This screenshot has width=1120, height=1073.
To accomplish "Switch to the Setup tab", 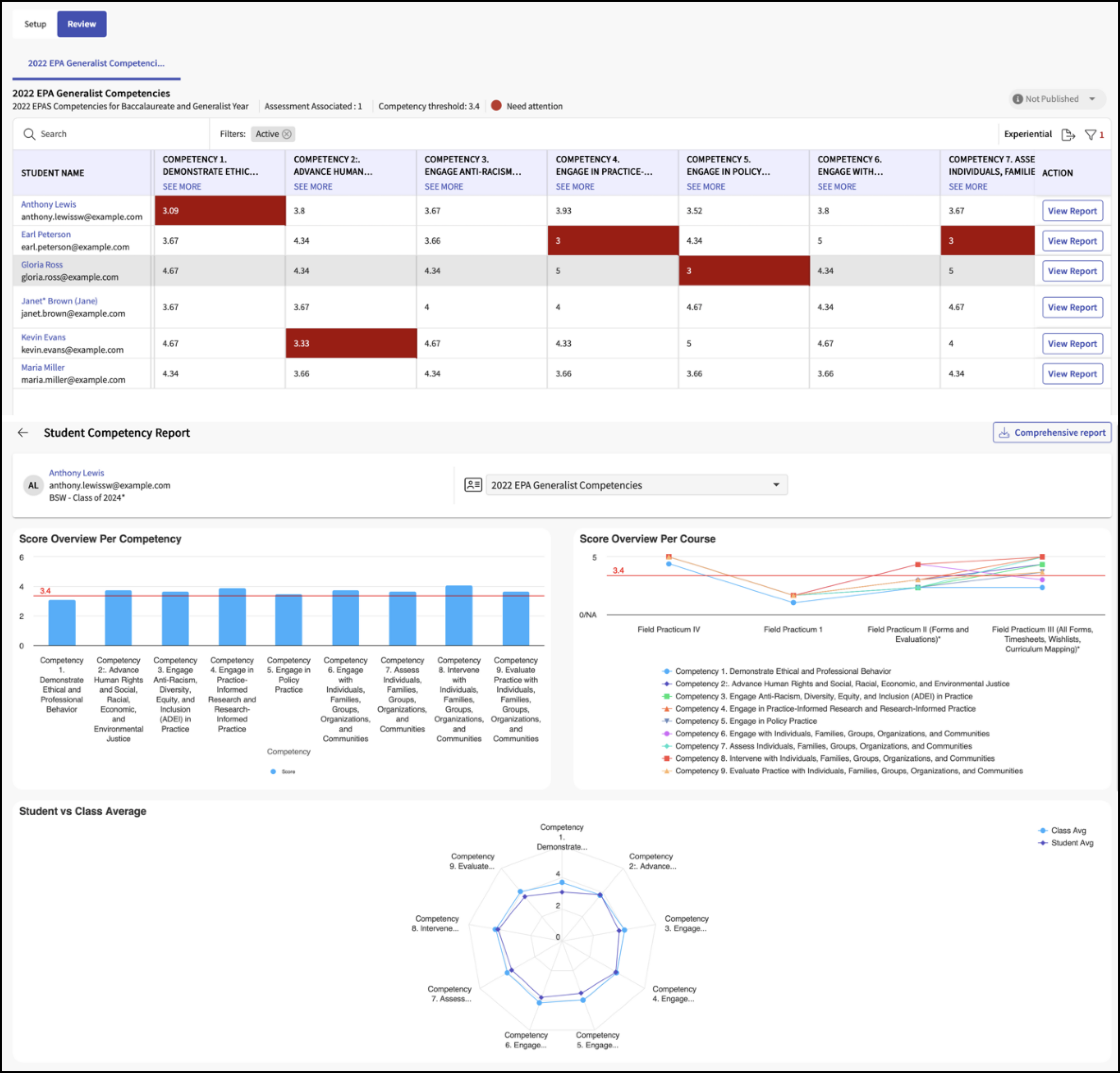I will pos(35,24).
